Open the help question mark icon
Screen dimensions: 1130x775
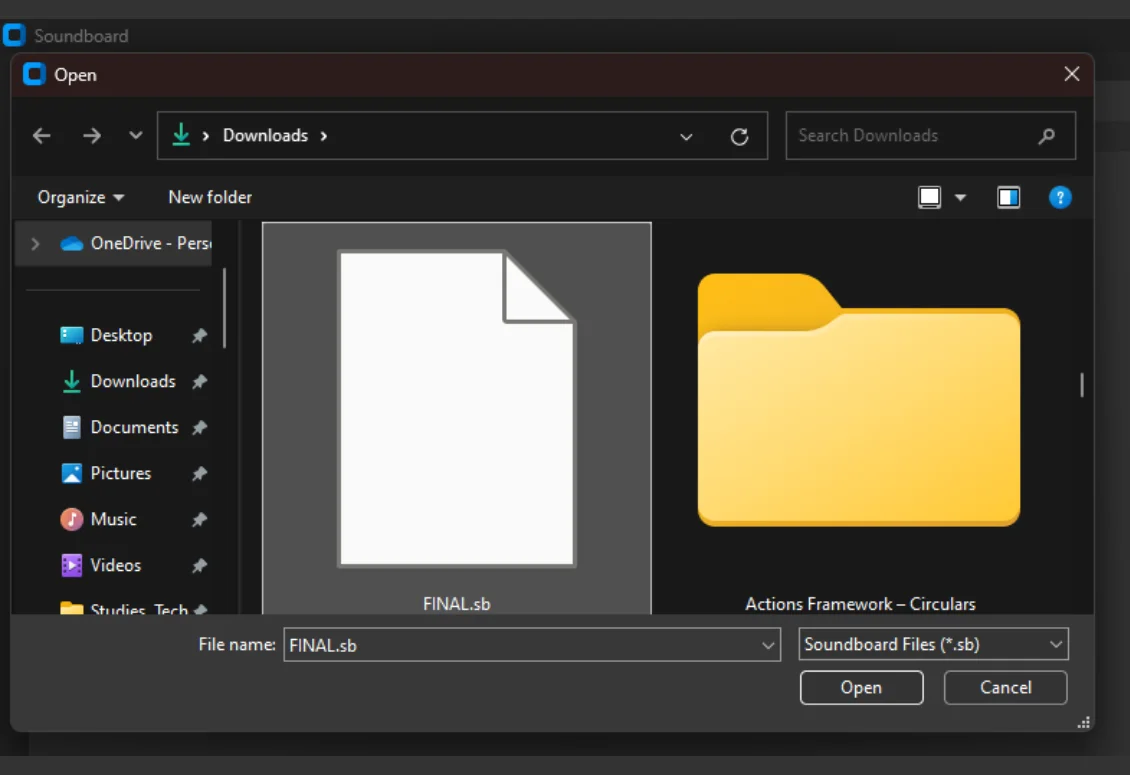(1060, 198)
